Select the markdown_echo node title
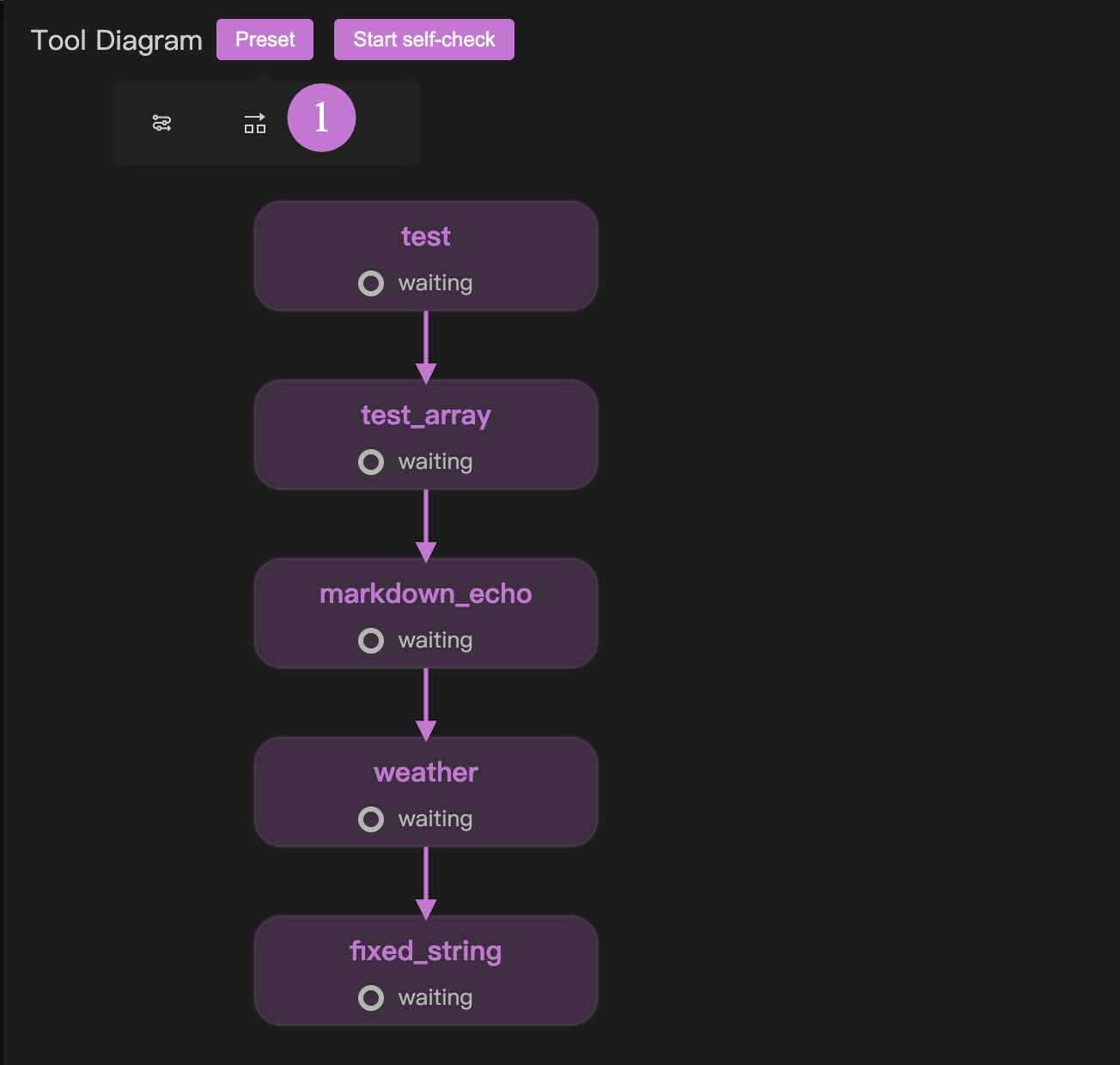Viewport: 1120px width, 1065px height. pos(426,593)
